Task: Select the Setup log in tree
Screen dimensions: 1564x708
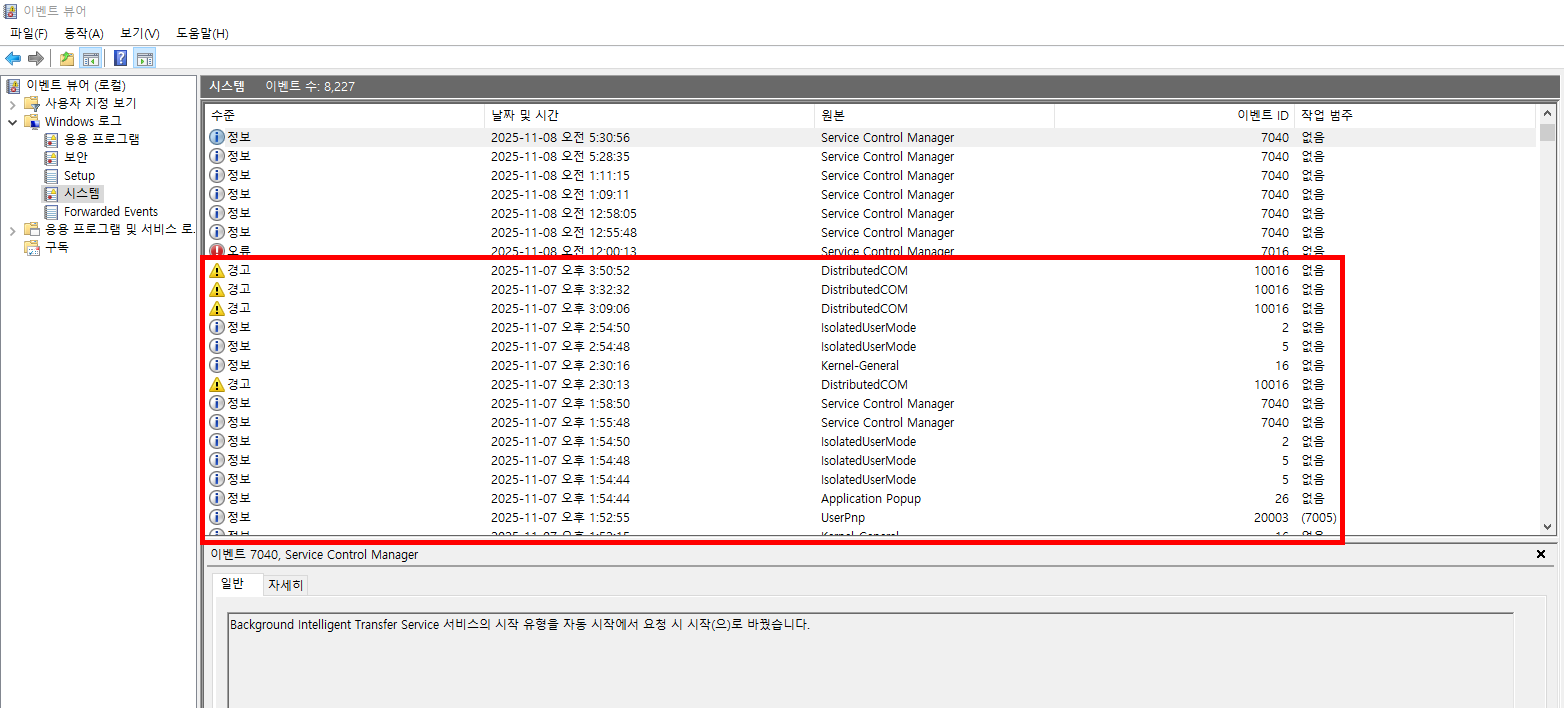Action: [79, 175]
